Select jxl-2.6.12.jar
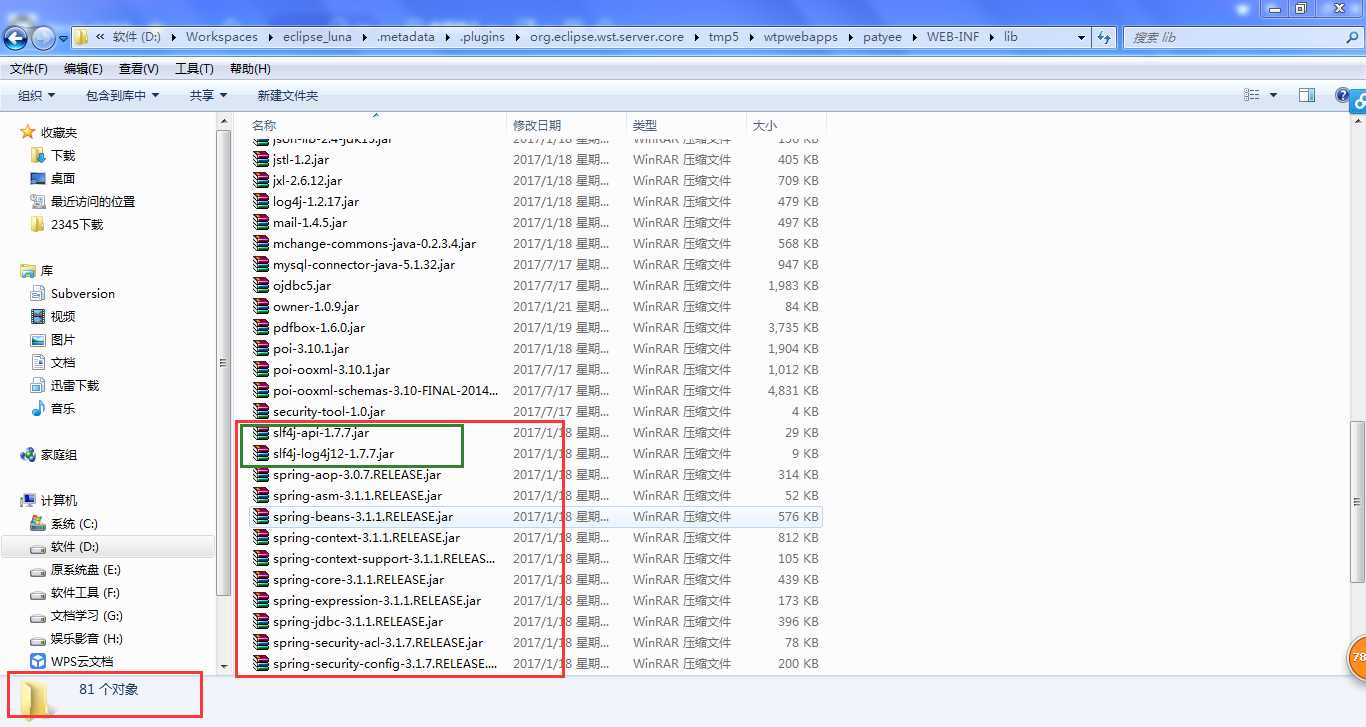 [x=307, y=180]
